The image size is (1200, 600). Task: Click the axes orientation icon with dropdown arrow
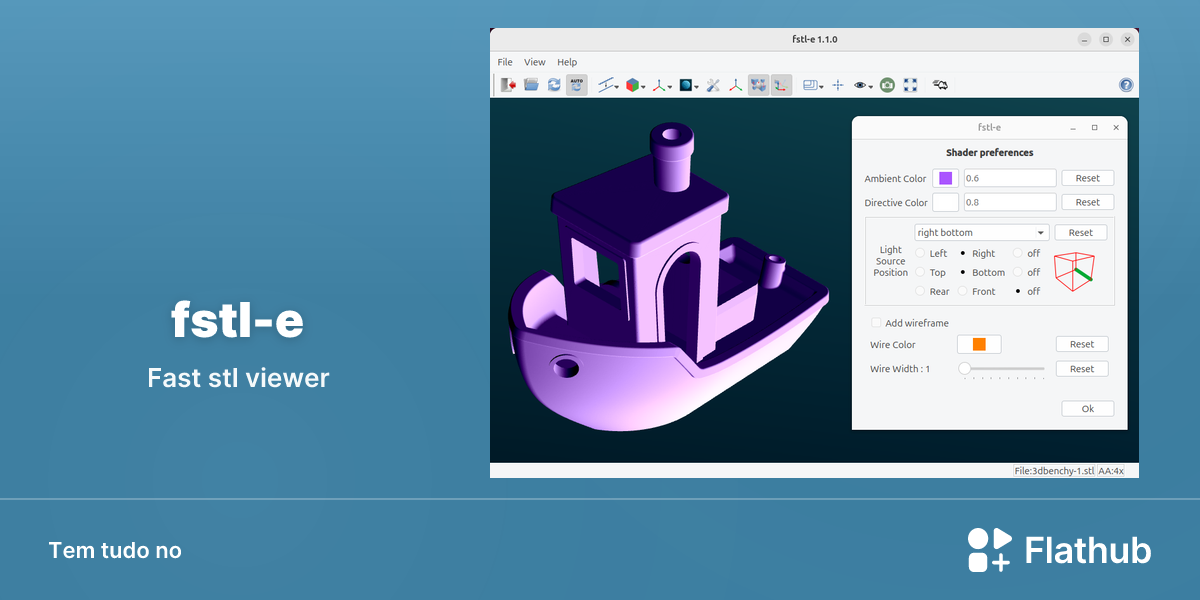(659, 85)
